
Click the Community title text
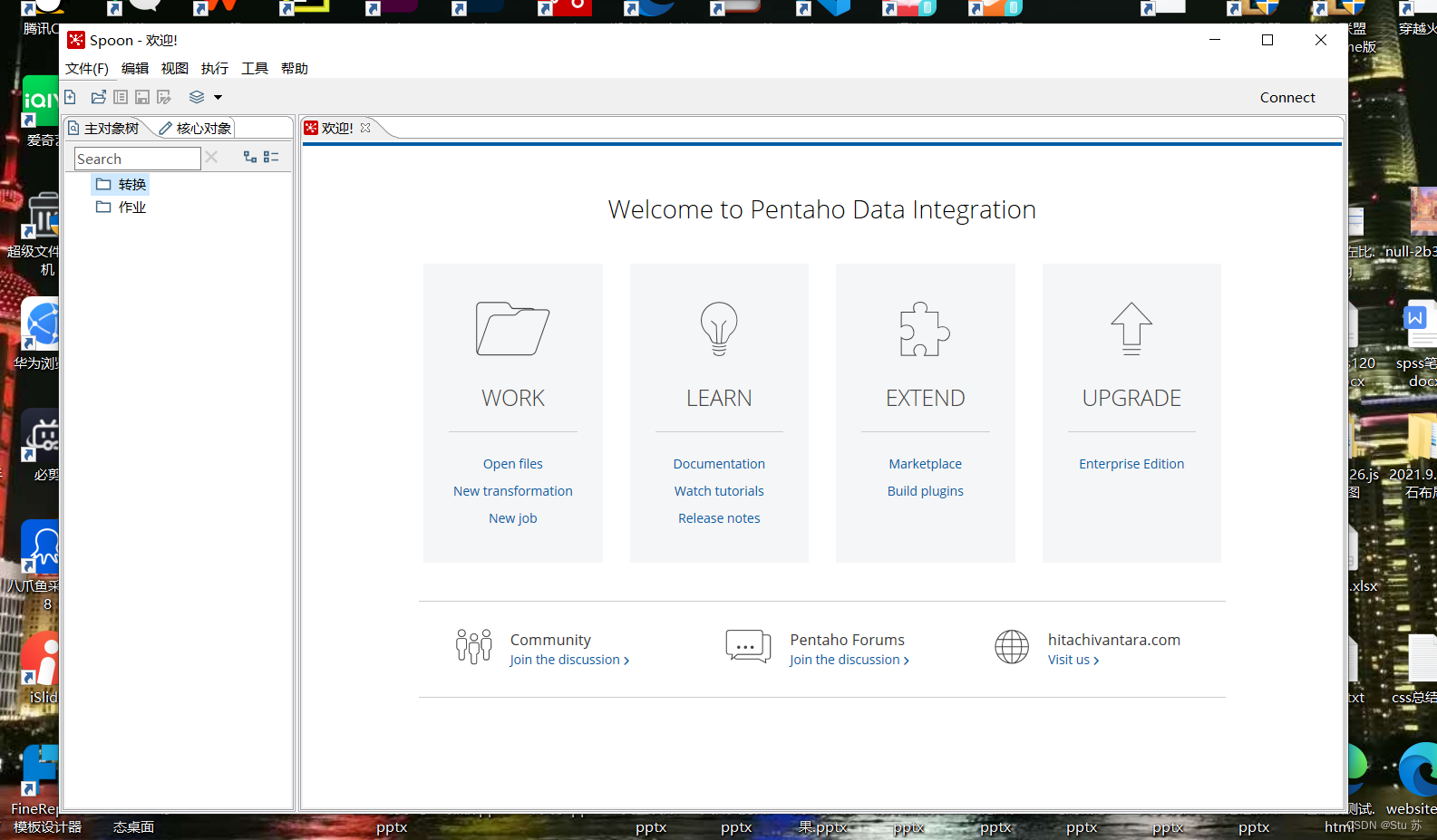pos(550,640)
